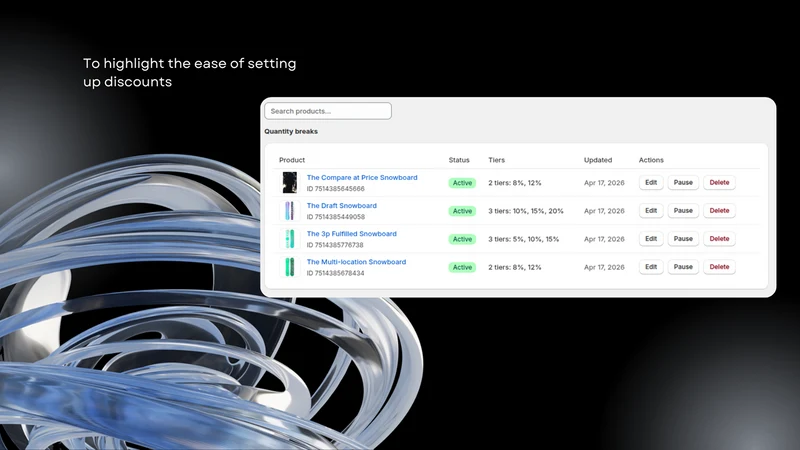Open The 3p Fulfilled Snowboard link

pos(352,234)
